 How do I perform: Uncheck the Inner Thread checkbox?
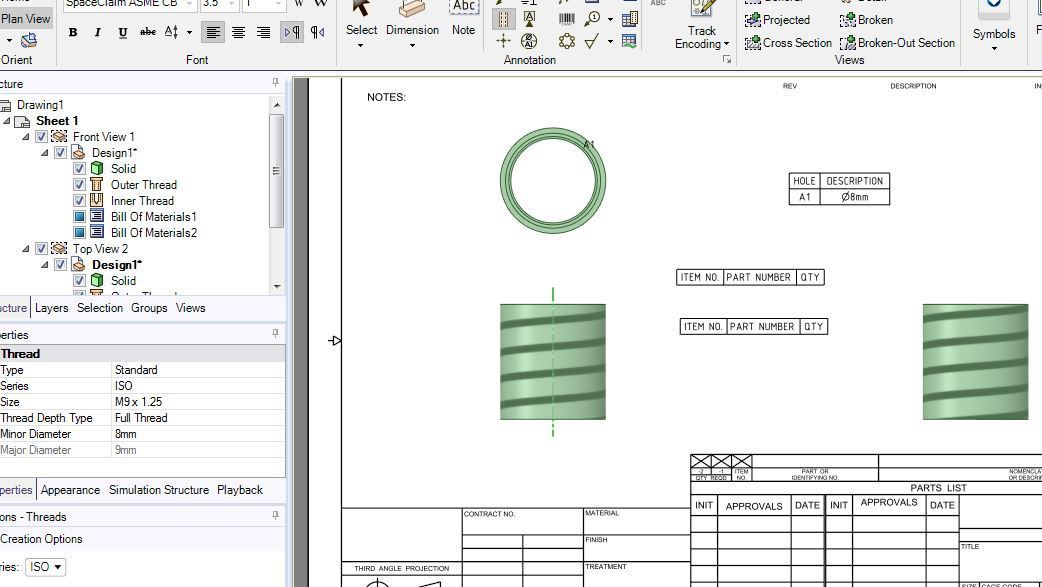point(79,200)
